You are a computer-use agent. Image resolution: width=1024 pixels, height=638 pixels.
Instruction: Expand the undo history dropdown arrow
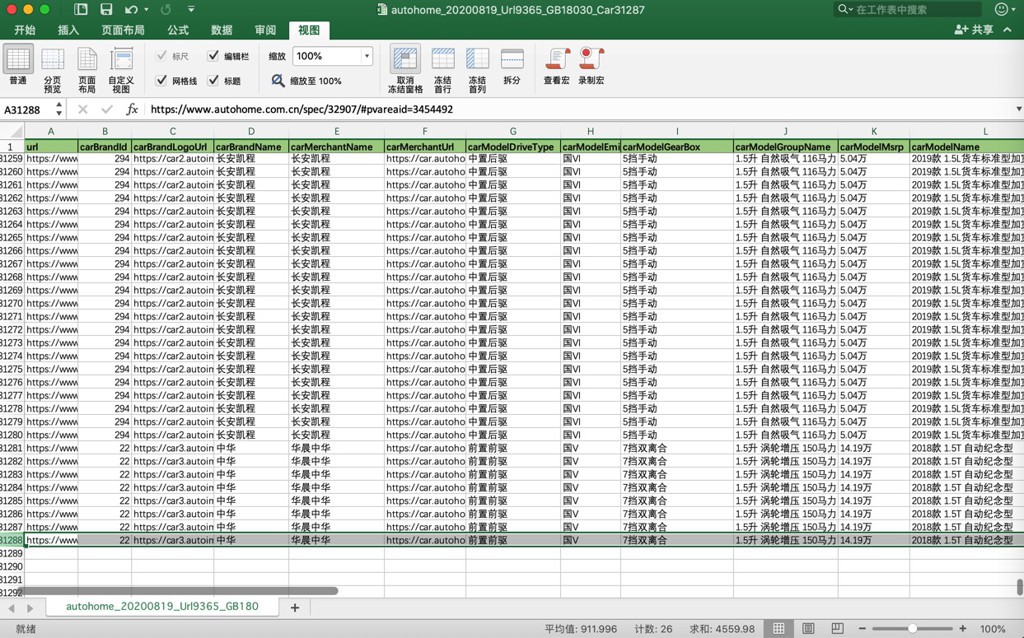(x=146, y=9)
